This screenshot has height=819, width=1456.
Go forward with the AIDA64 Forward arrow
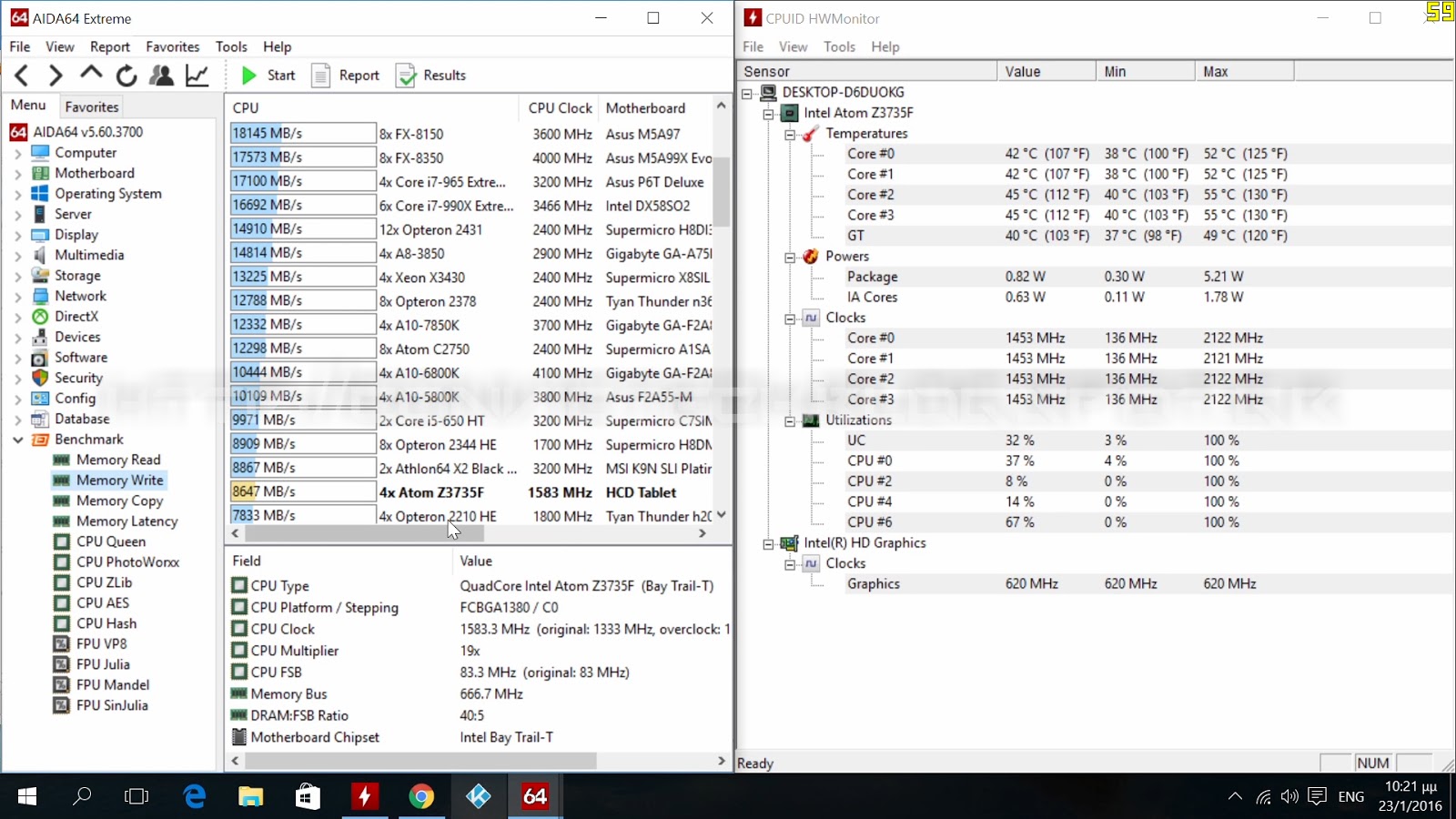coord(56,76)
